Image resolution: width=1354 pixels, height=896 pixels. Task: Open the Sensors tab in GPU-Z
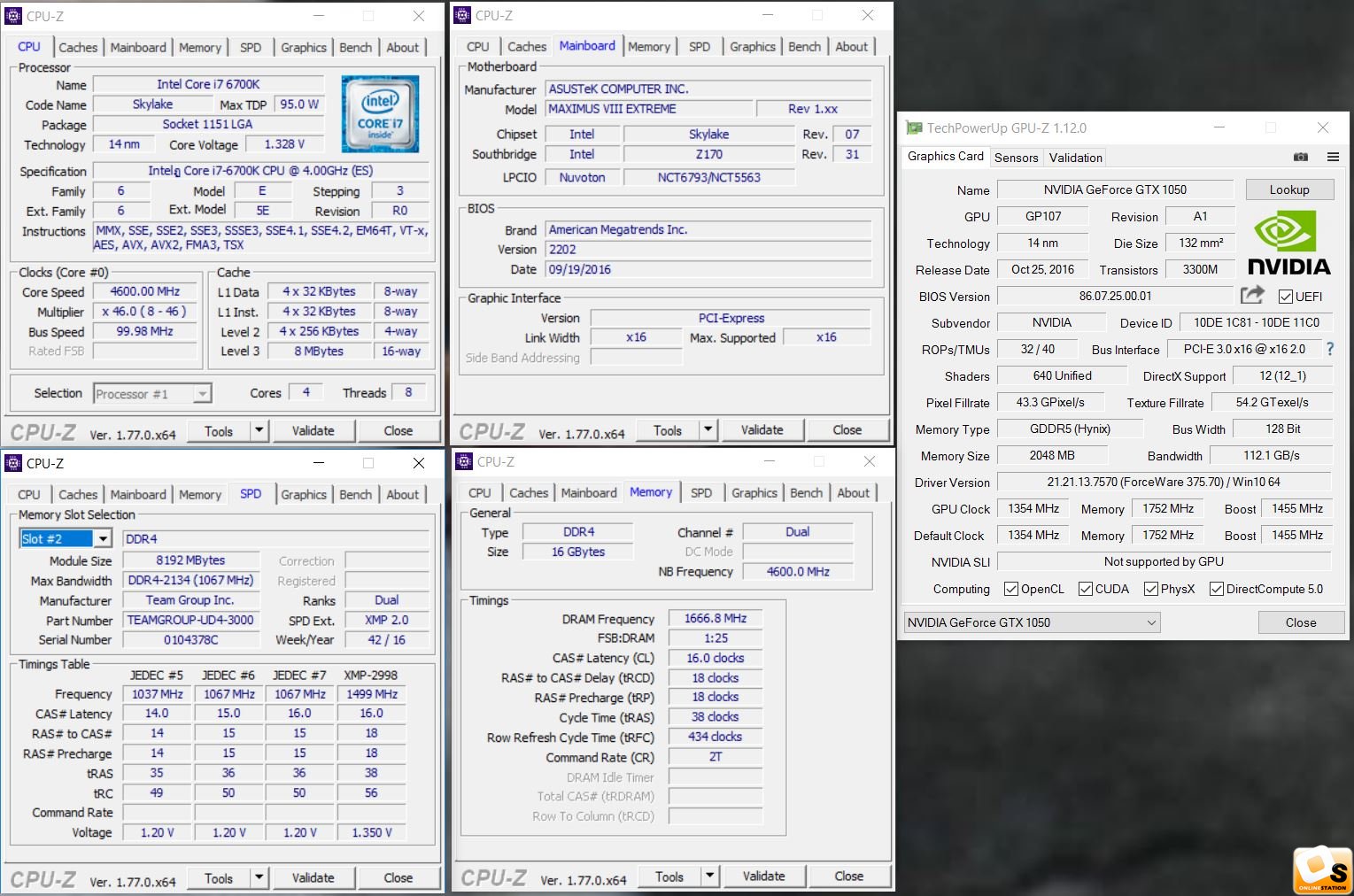pos(1016,158)
